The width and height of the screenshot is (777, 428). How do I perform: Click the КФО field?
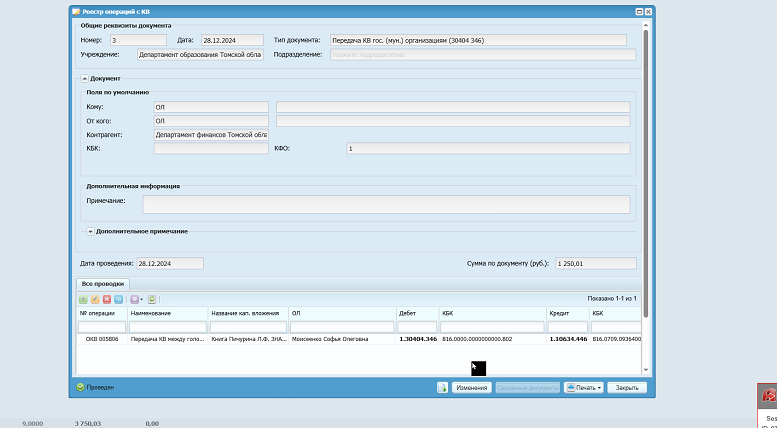click(x=488, y=148)
